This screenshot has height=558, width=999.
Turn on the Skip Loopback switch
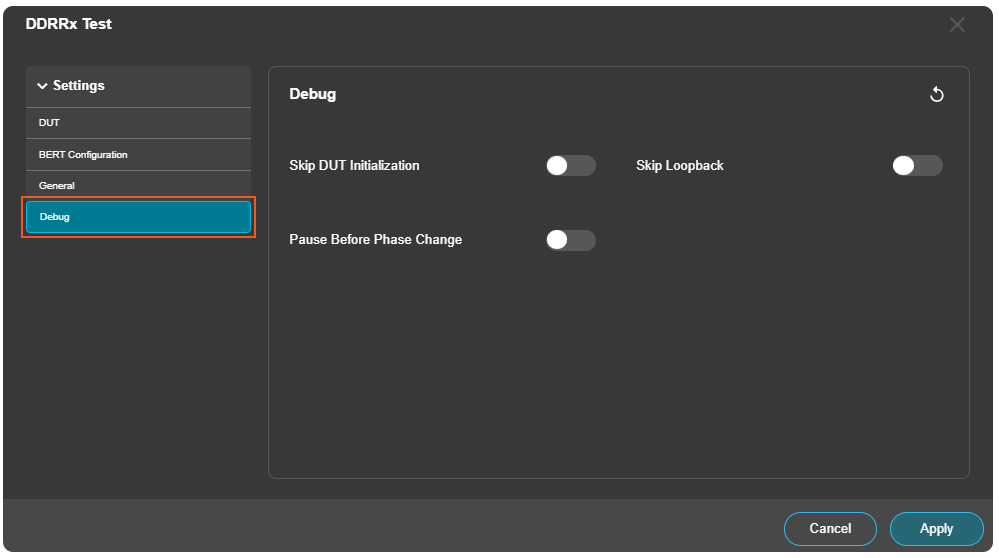917,166
